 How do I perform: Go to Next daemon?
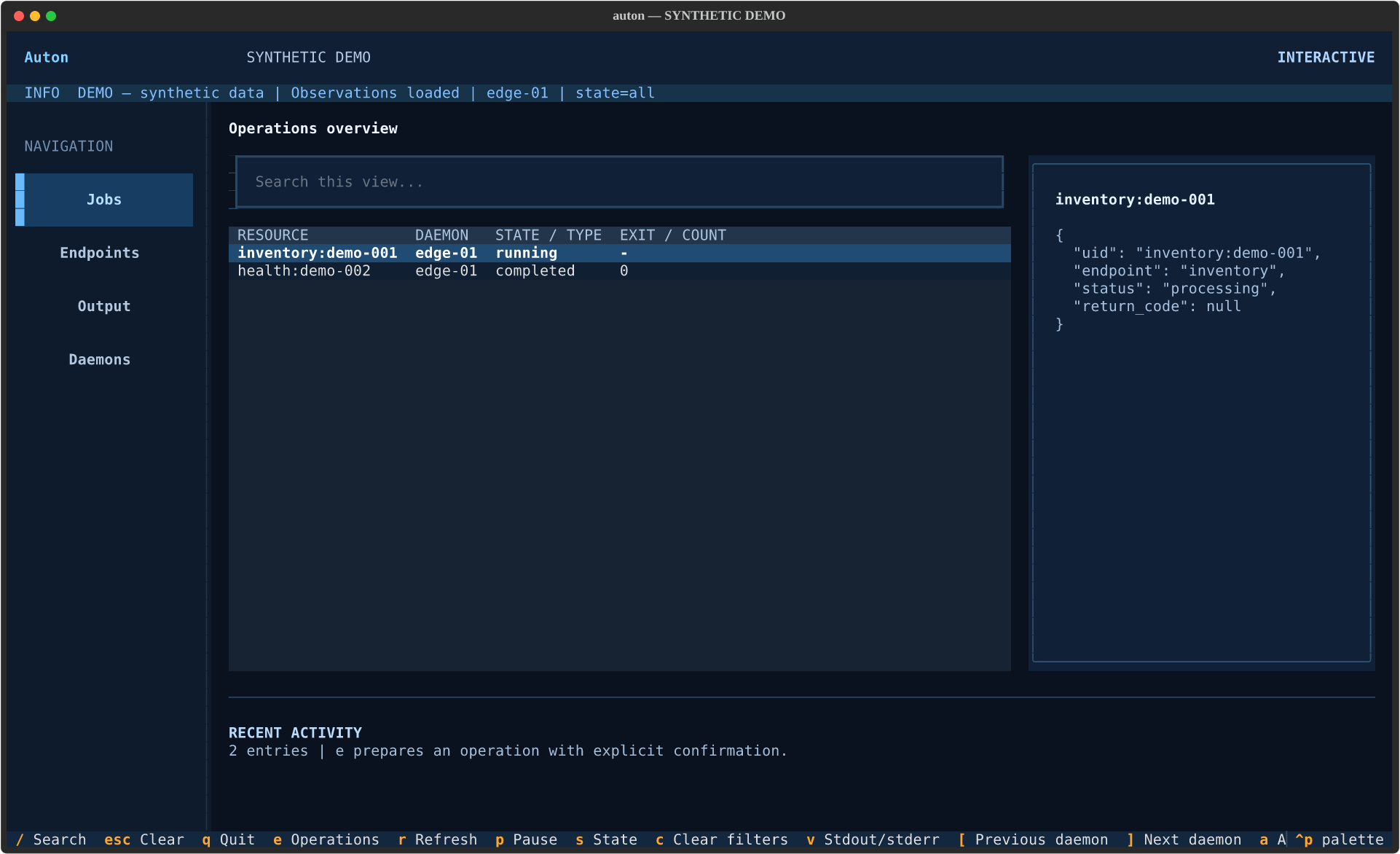(x=1184, y=839)
